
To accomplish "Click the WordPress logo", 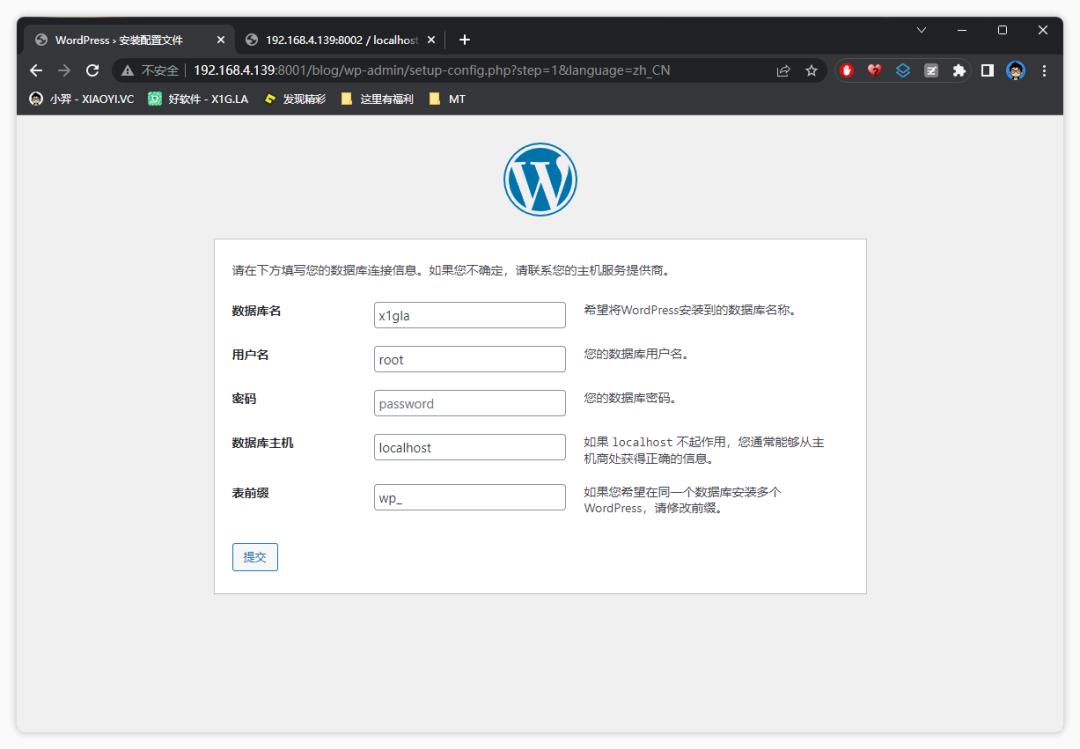I will coord(539,178).
